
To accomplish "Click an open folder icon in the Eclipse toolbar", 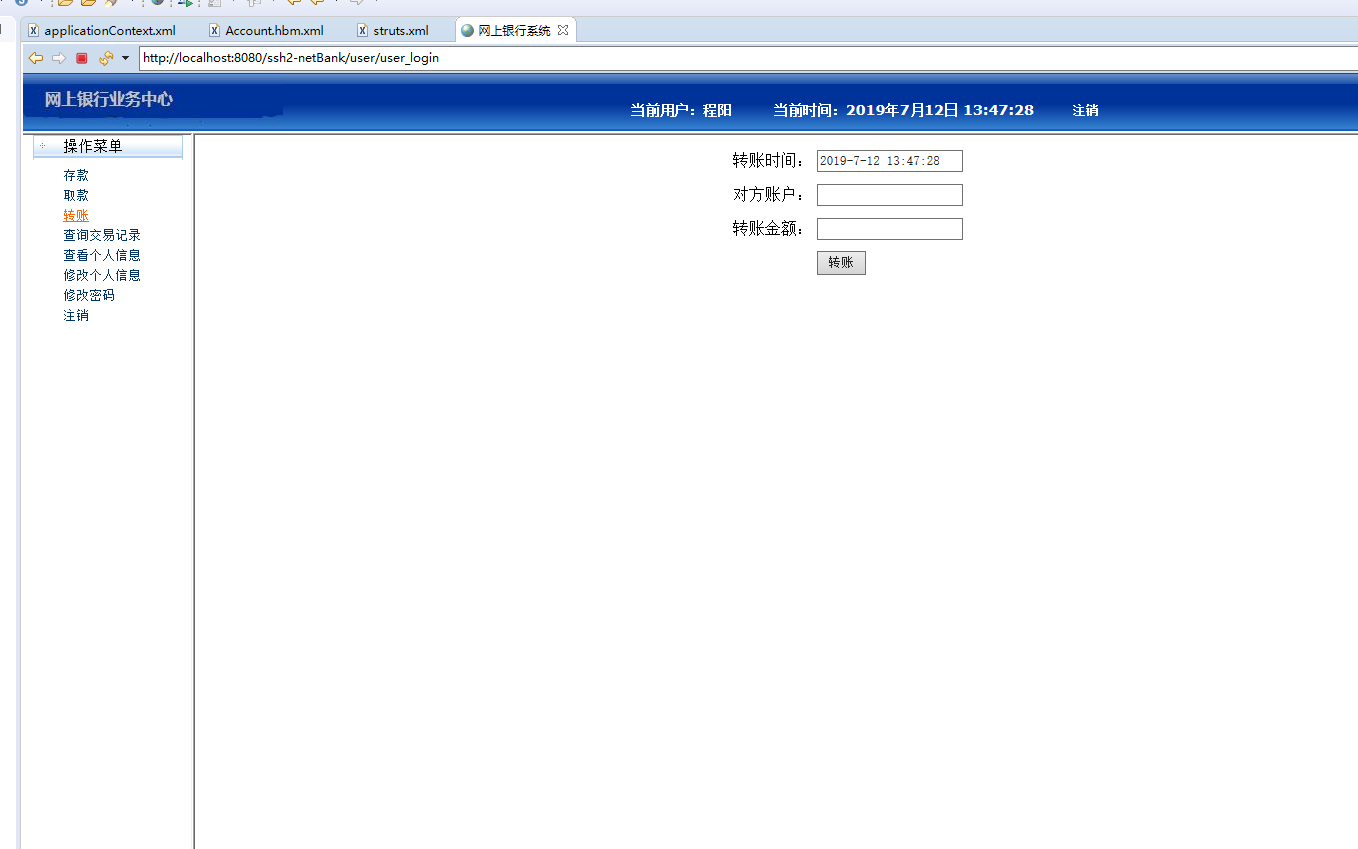I will point(66,5).
